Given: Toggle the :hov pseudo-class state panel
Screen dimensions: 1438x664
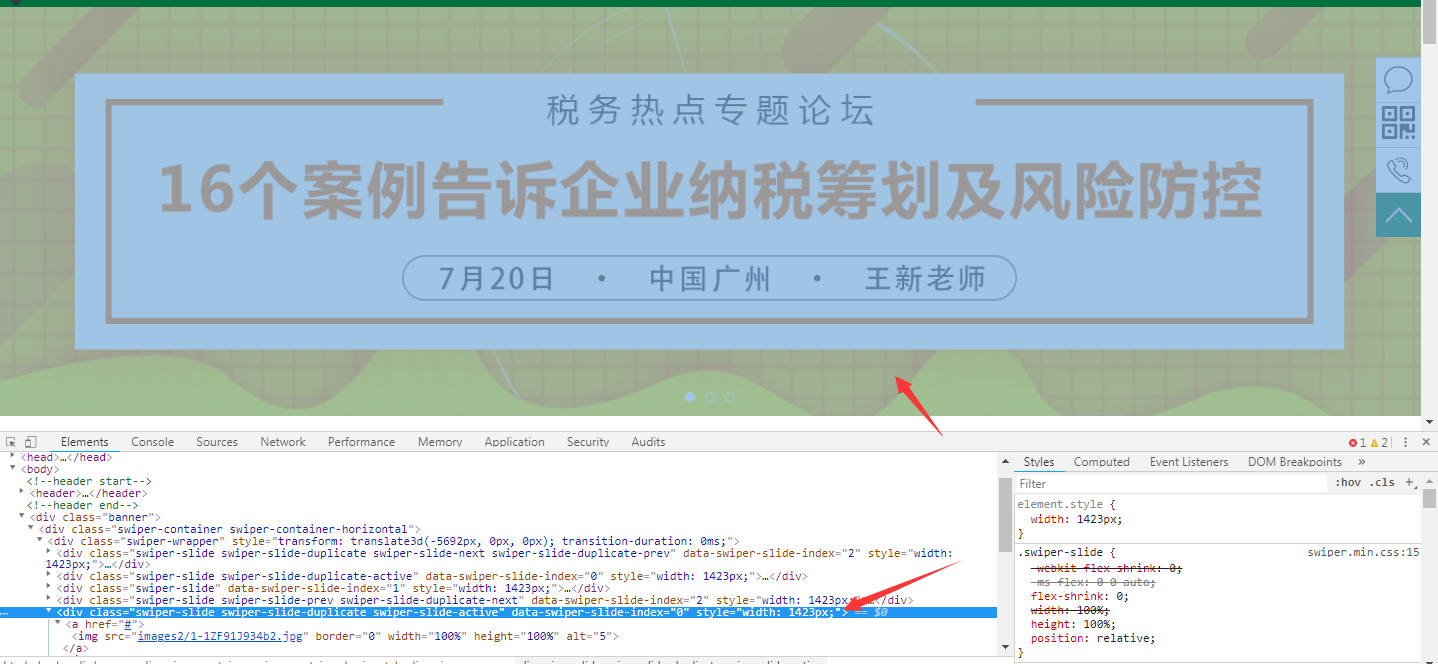Looking at the screenshot, I should (x=1347, y=482).
